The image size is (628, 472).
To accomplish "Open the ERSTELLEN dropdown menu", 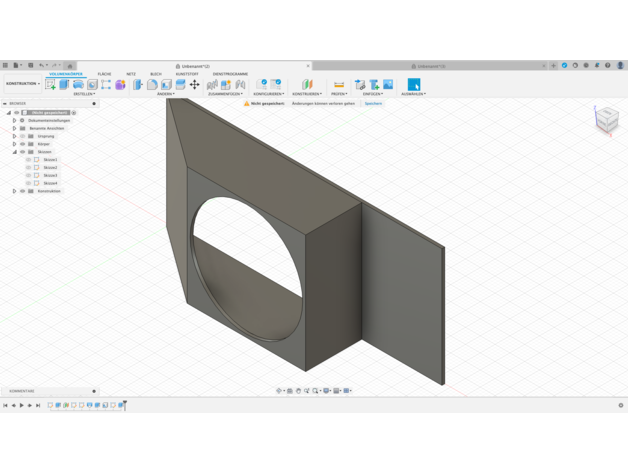I will 84,94.
